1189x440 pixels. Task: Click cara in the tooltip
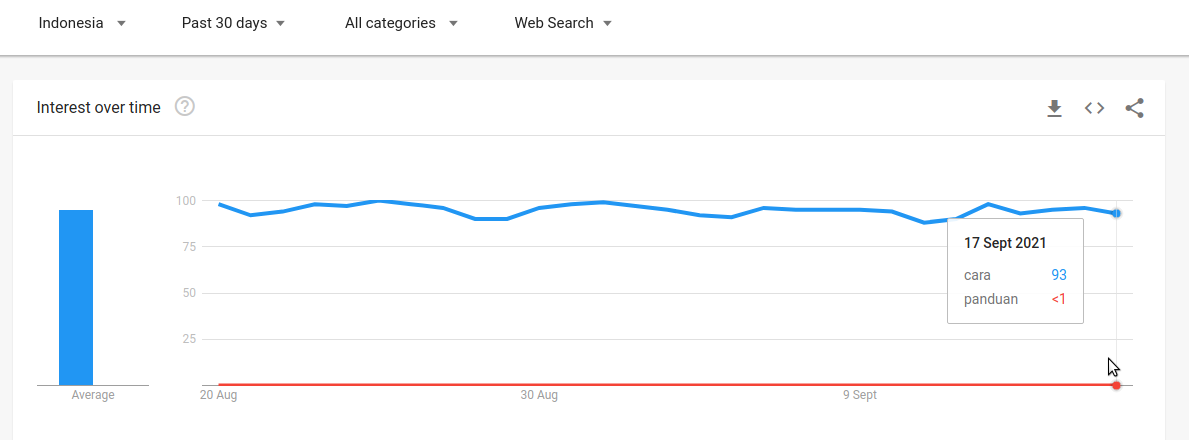pos(977,274)
